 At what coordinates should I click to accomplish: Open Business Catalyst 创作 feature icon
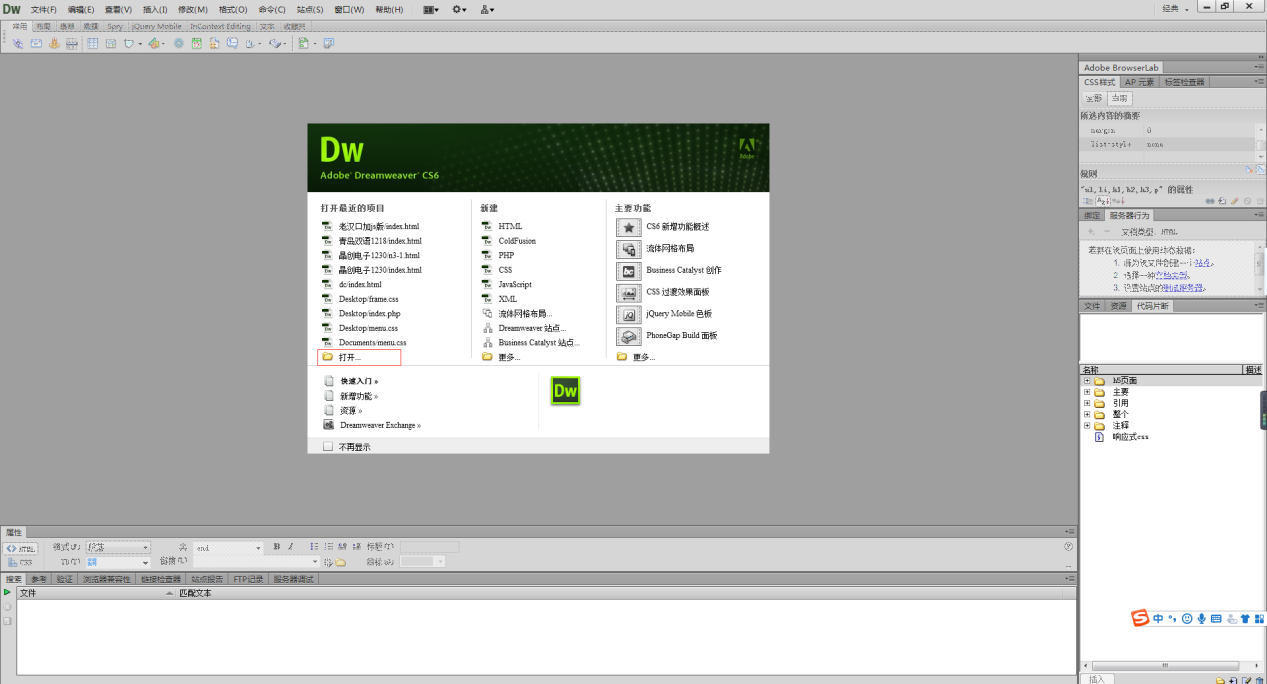(629, 271)
